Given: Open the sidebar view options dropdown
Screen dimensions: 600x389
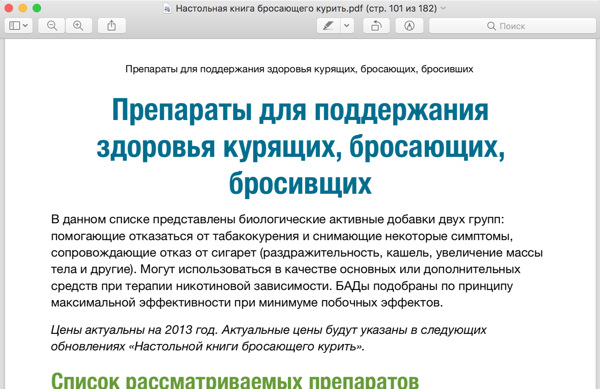Looking at the screenshot, I should 18,26.
